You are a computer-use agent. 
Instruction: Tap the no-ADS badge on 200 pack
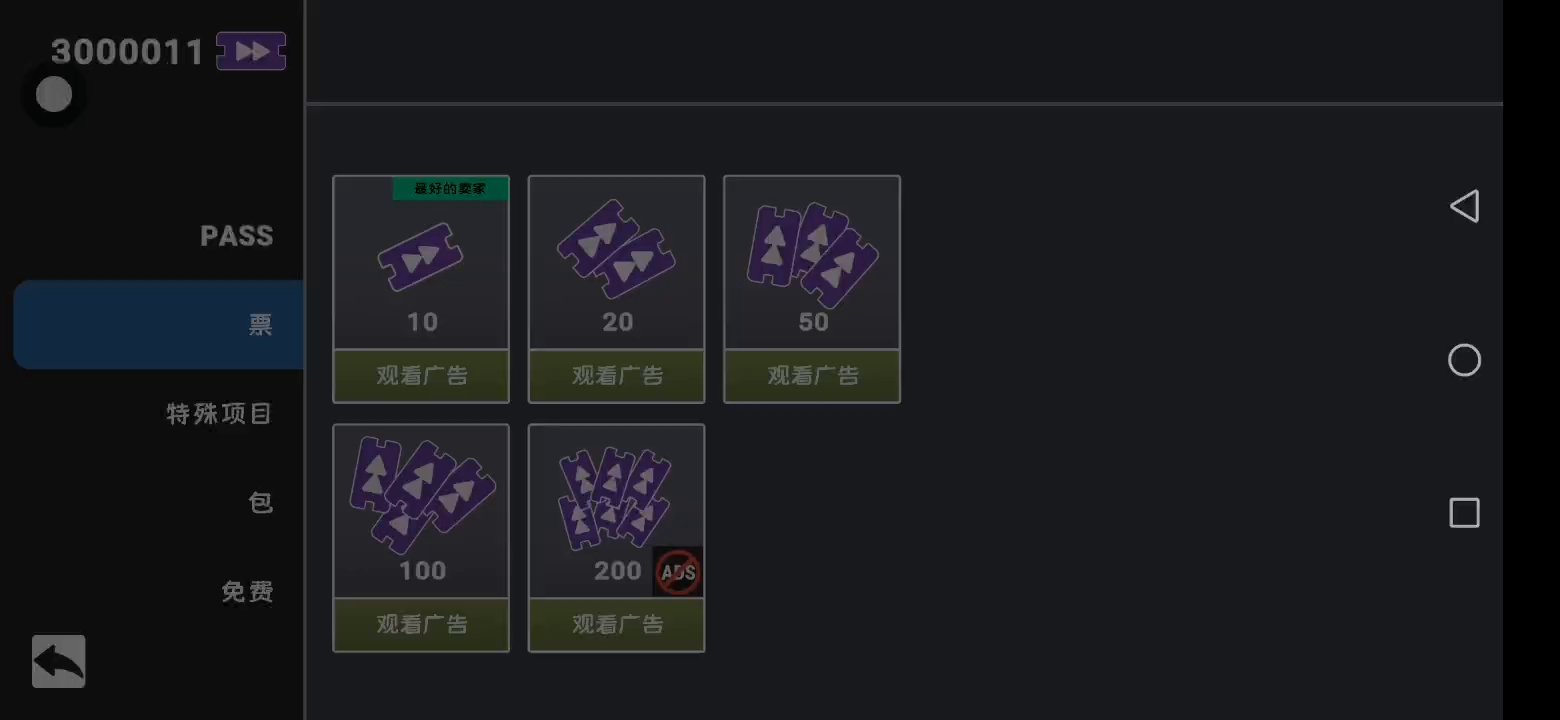coord(678,572)
